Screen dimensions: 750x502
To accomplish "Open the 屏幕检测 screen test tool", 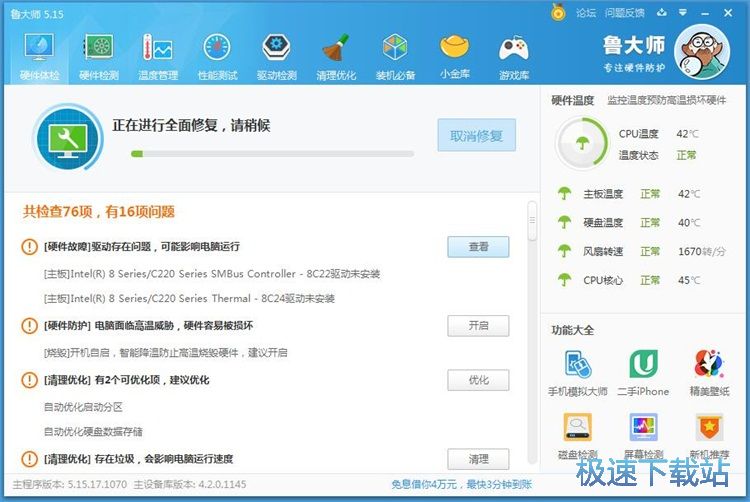I will click(643, 436).
